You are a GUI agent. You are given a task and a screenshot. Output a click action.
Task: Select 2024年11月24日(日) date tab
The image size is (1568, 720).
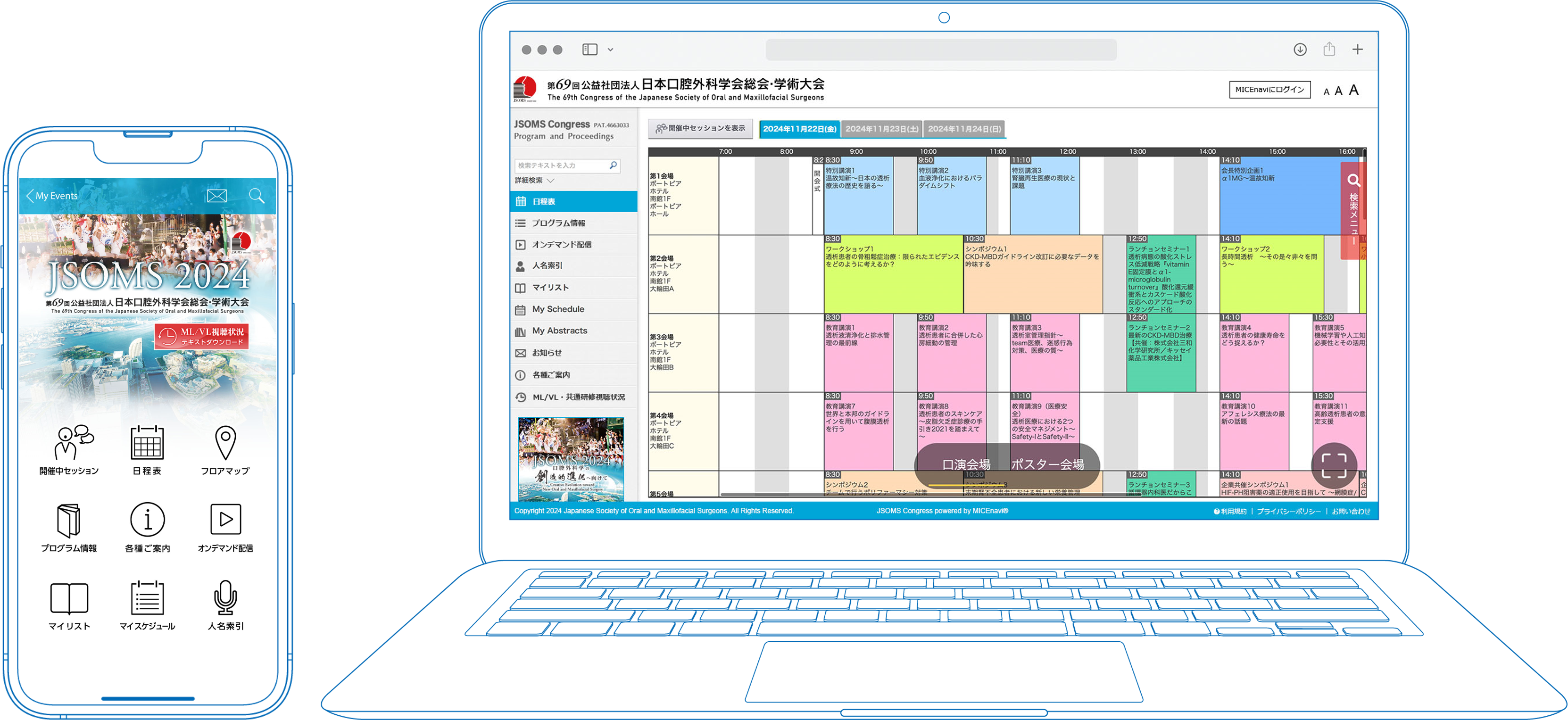[964, 129]
